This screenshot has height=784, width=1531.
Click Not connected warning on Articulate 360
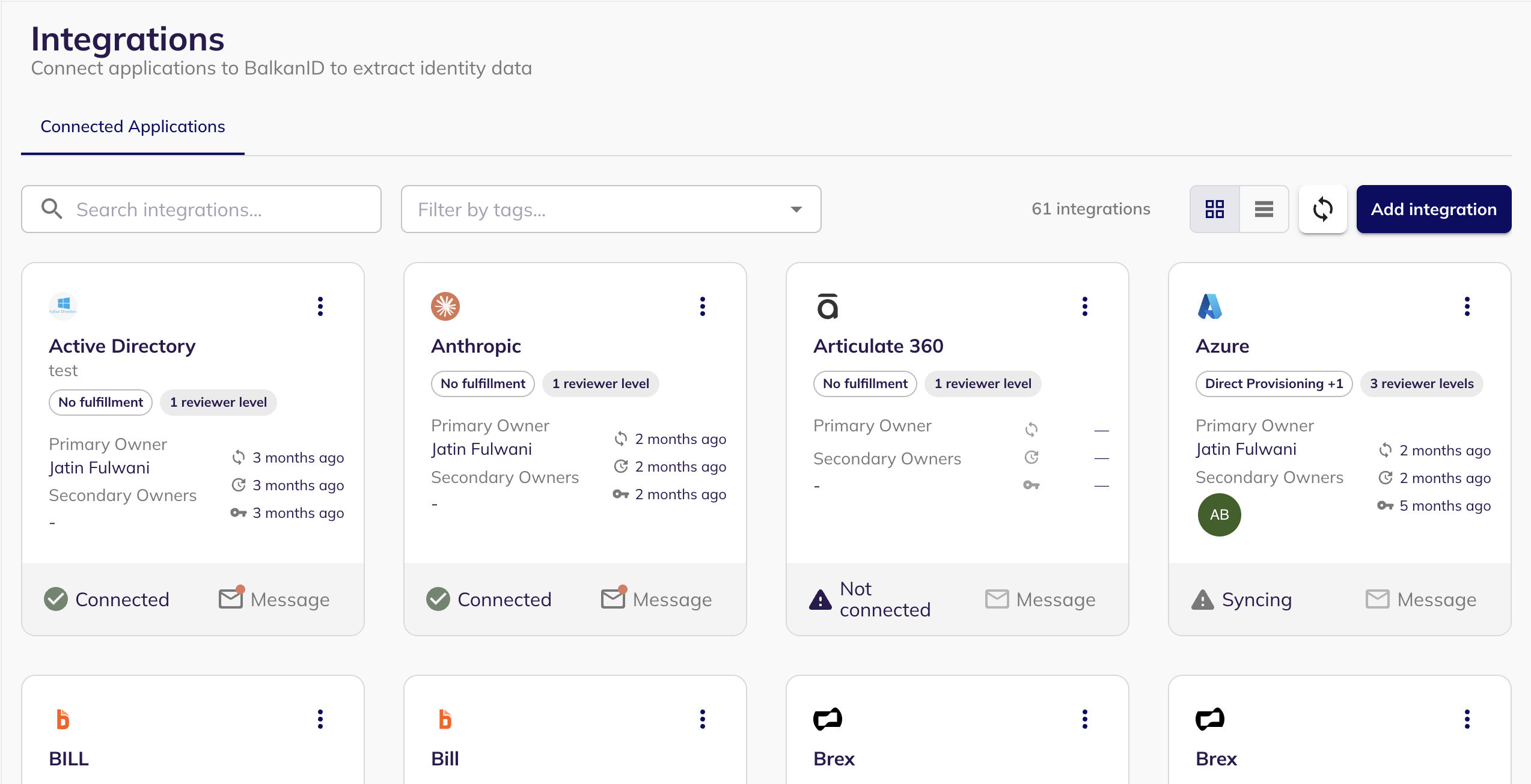pyautogui.click(x=870, y=599)
